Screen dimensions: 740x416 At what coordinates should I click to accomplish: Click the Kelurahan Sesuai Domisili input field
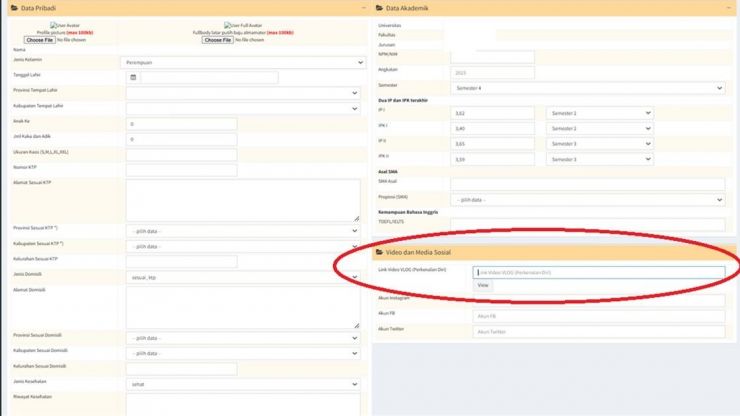(x=182, y=369)
